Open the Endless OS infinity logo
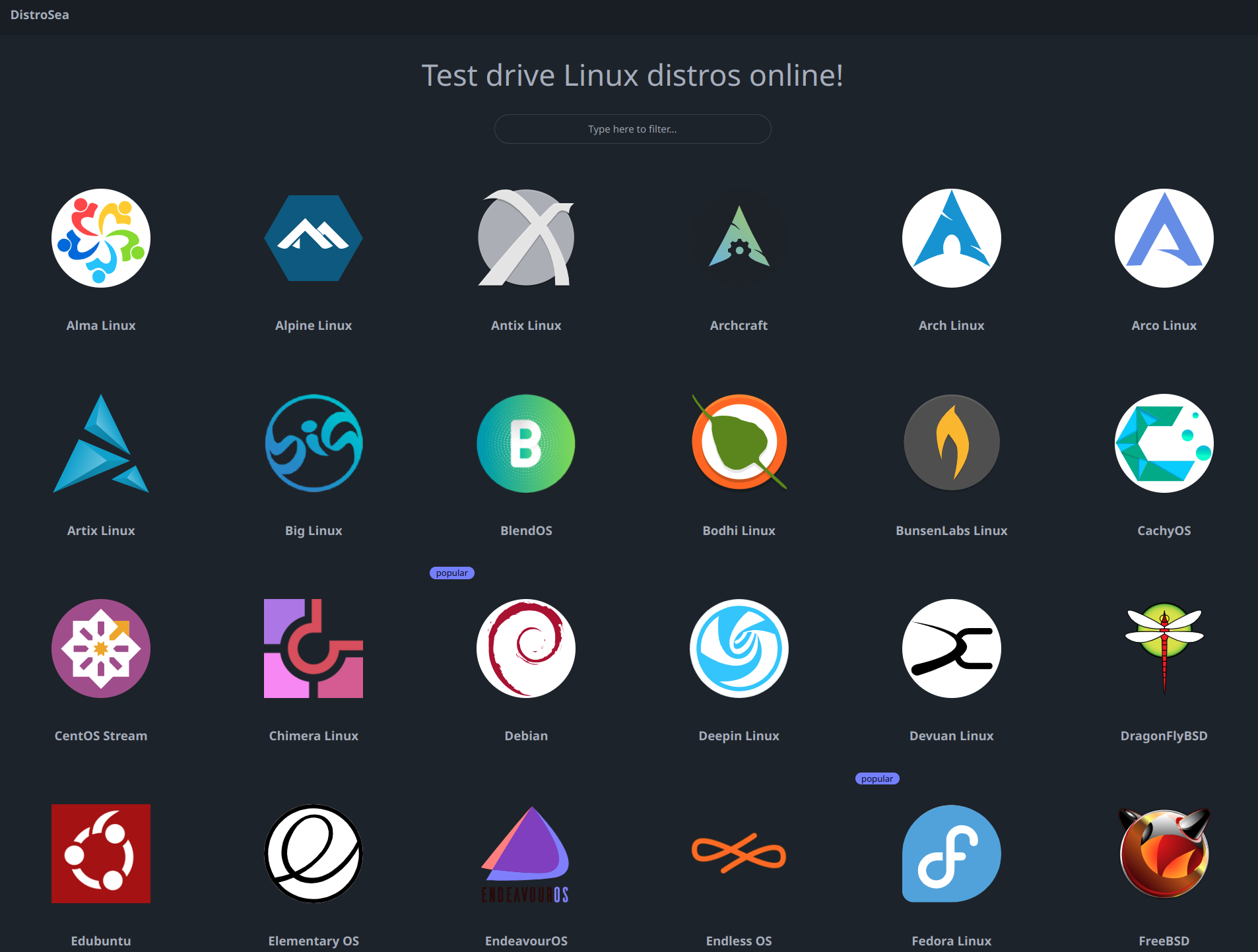 pyautogui.click(x=739, y=854)
